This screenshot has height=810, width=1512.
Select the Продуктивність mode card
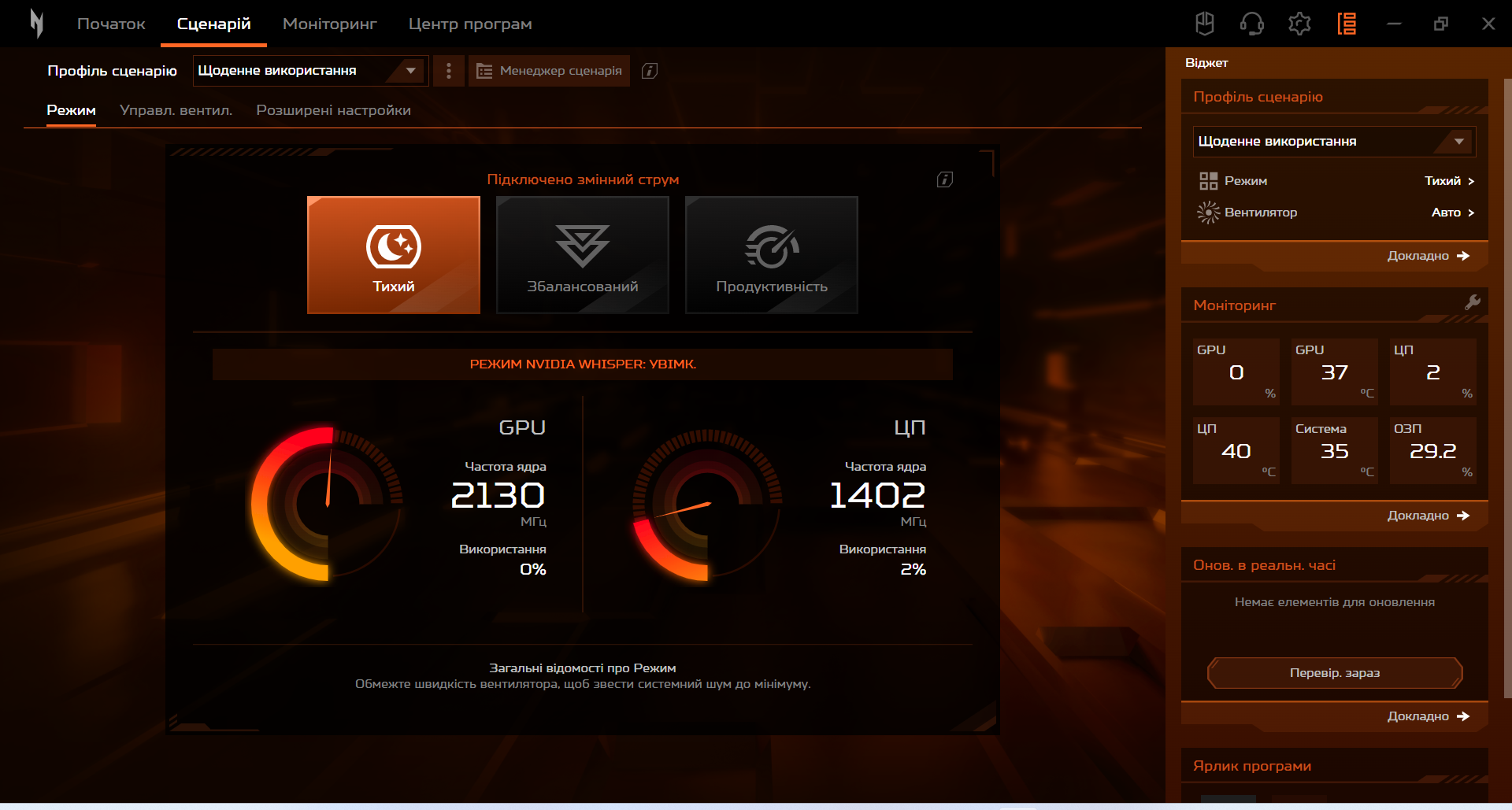pos(772,255)
